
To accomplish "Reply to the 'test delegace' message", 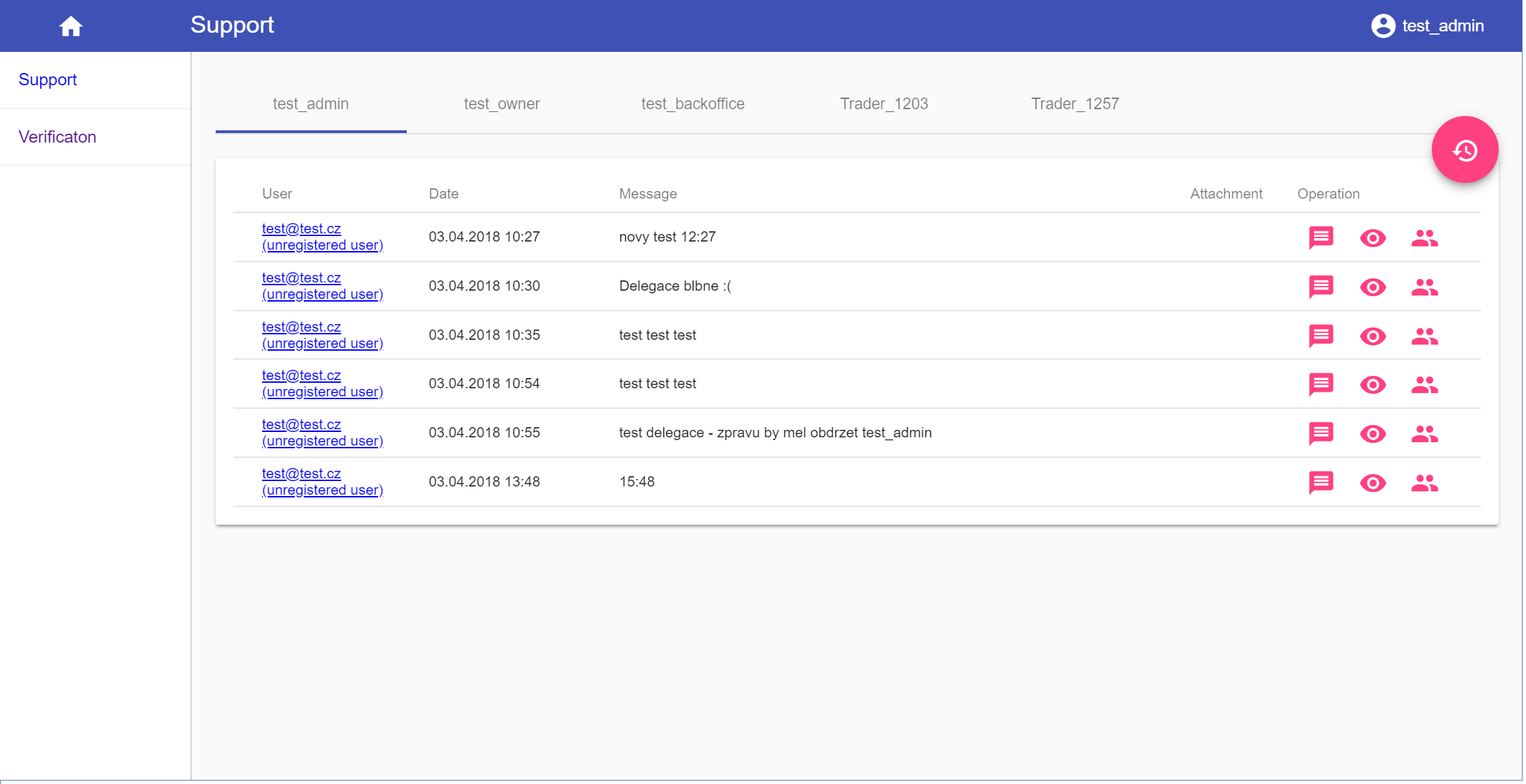I will (x=1321, y=433).
